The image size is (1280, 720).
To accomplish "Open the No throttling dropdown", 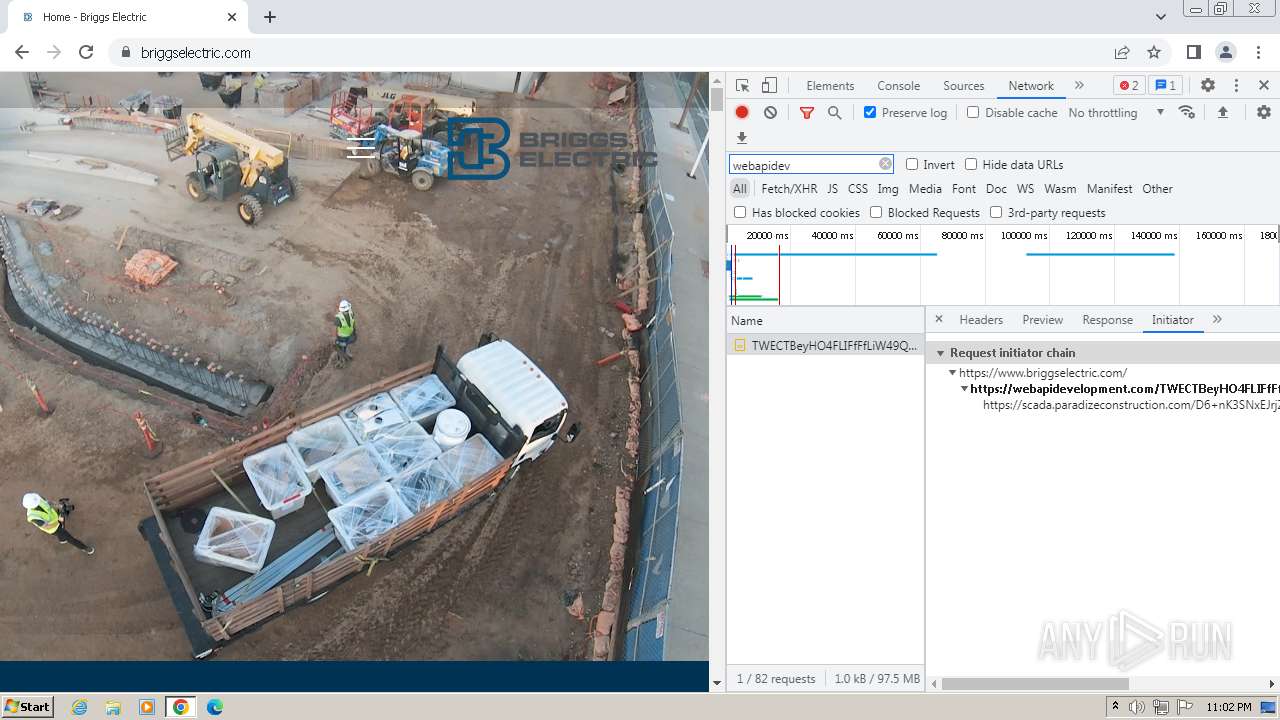I will [x=1116, y=112].
